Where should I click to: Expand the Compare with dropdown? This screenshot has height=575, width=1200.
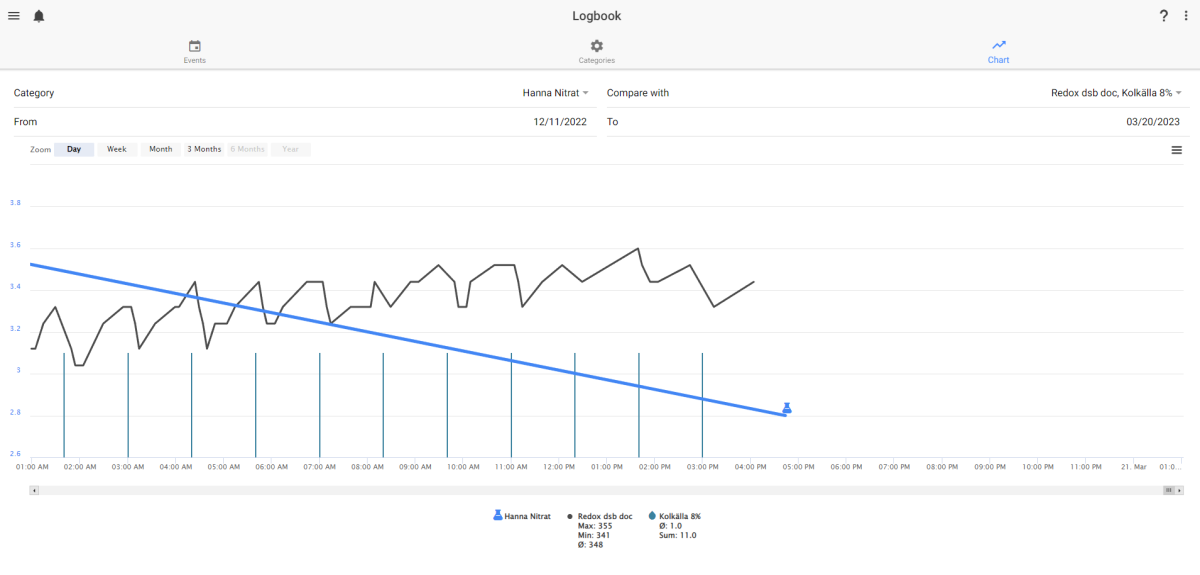click(x=1116, y=93)
